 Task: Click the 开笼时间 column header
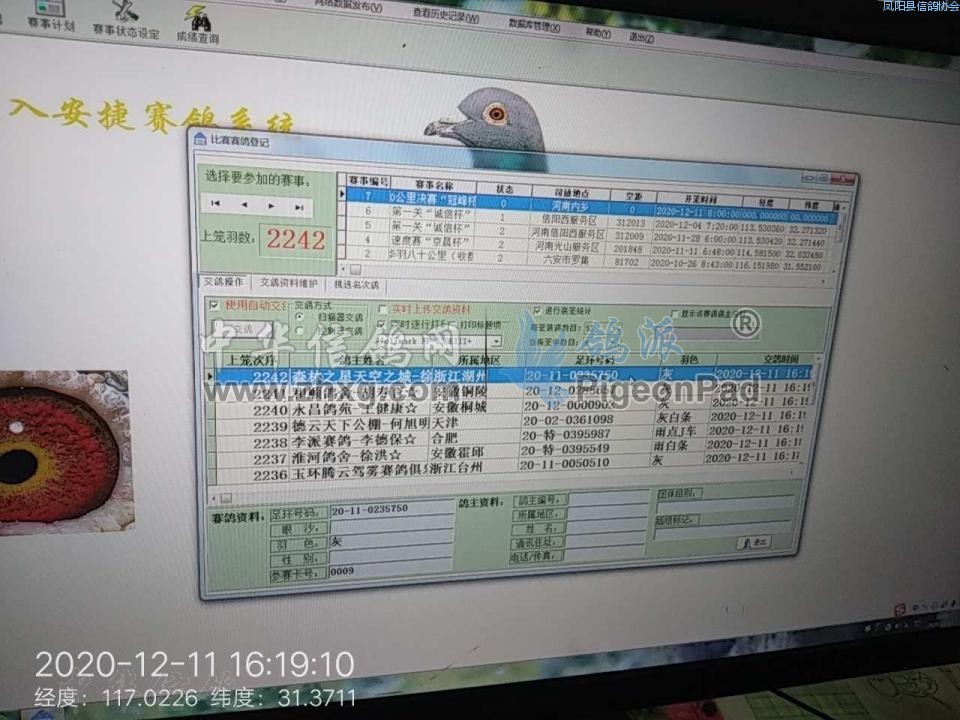coord(699,198)
